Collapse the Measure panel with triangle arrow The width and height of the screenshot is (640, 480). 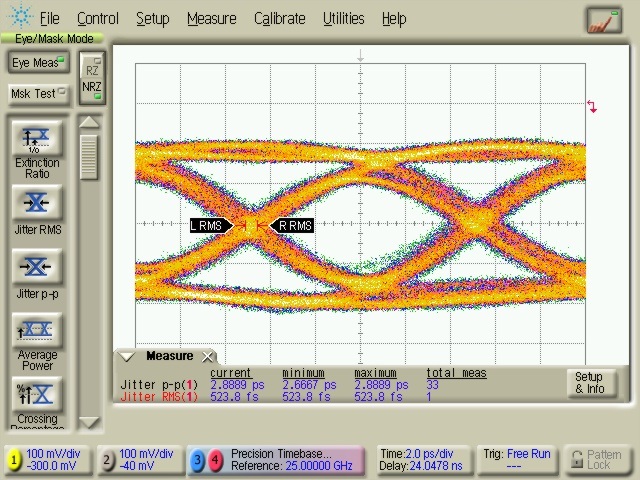tap(127, 356)
